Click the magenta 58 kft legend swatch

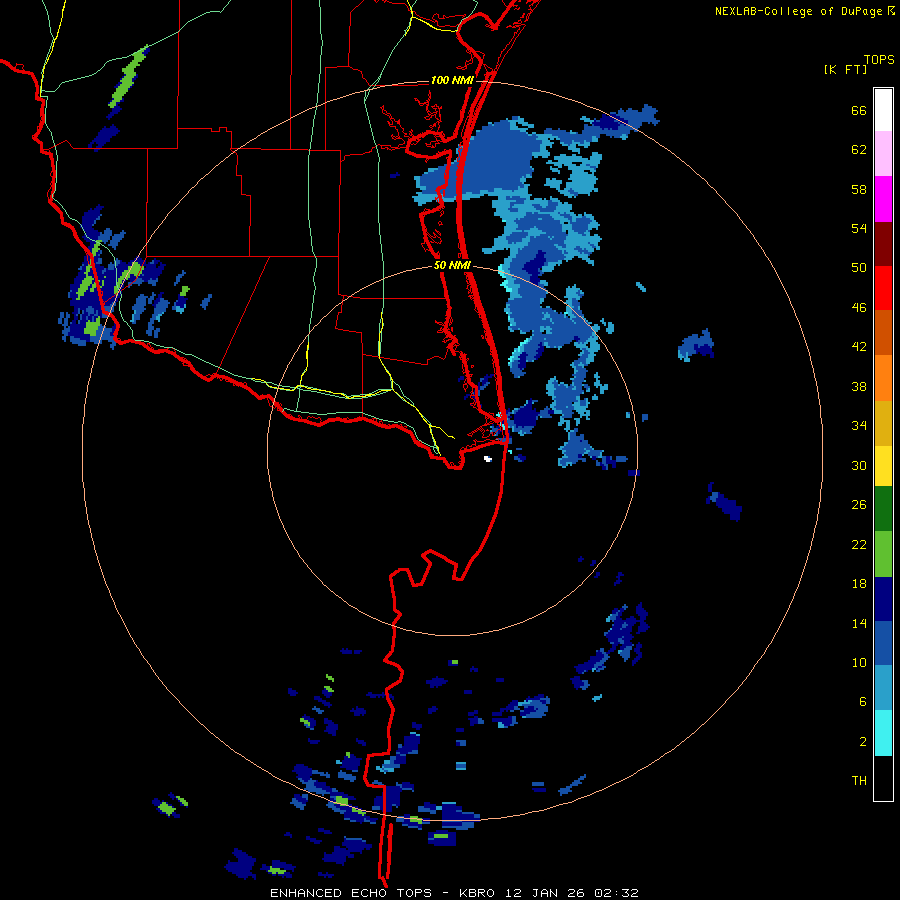pos(883,199)
